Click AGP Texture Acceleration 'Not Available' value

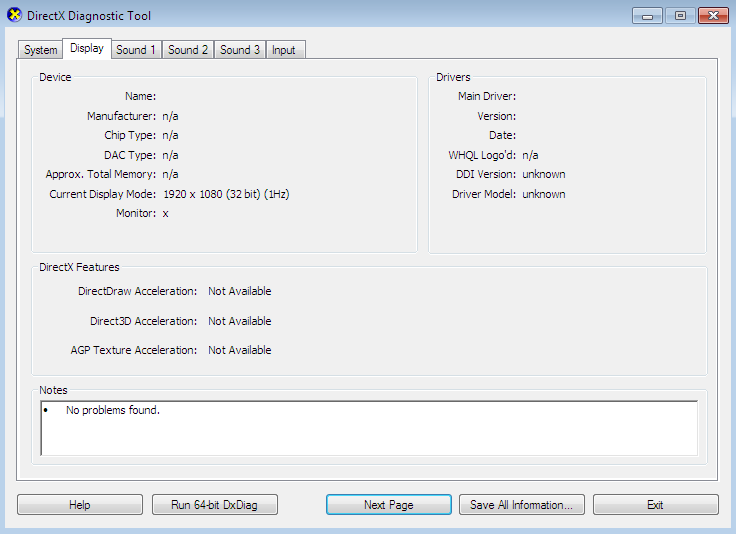(240, 351)
